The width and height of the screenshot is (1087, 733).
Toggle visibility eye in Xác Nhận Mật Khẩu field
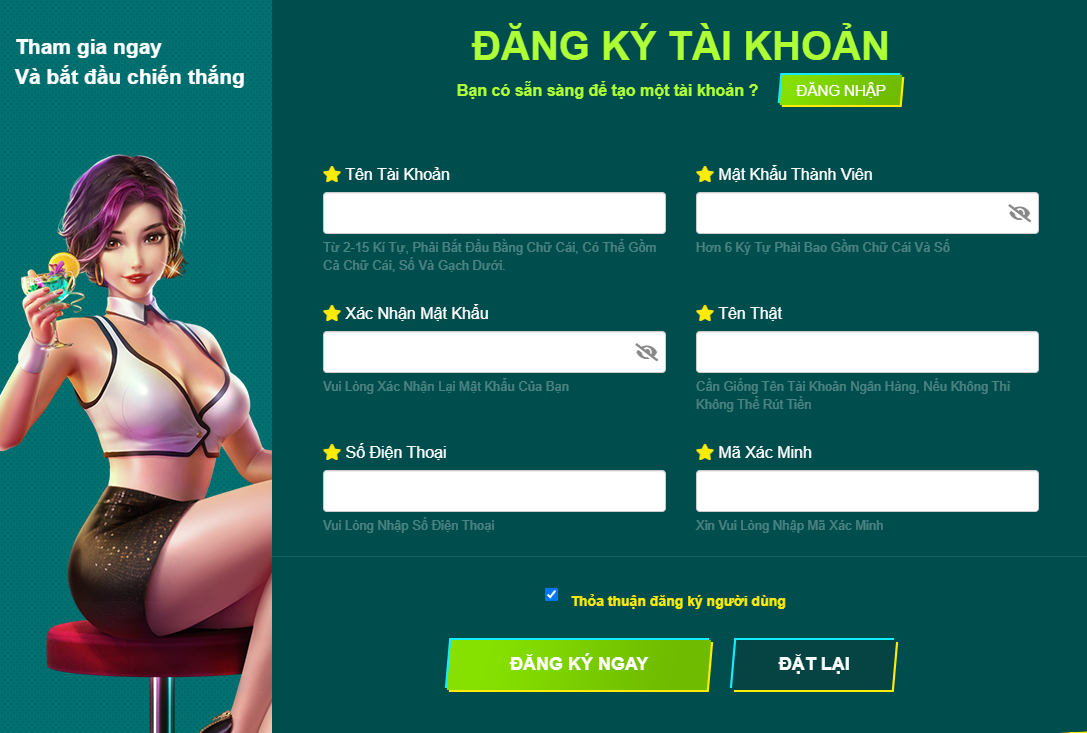click(646, 352)
